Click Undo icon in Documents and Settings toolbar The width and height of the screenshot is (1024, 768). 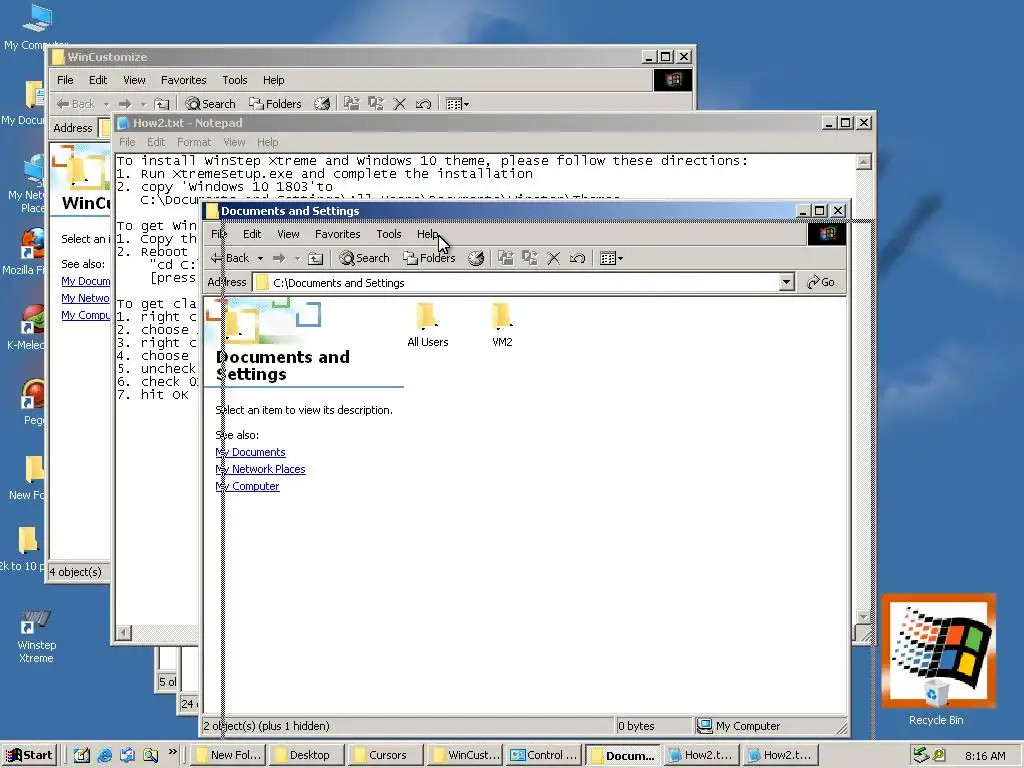577,259
